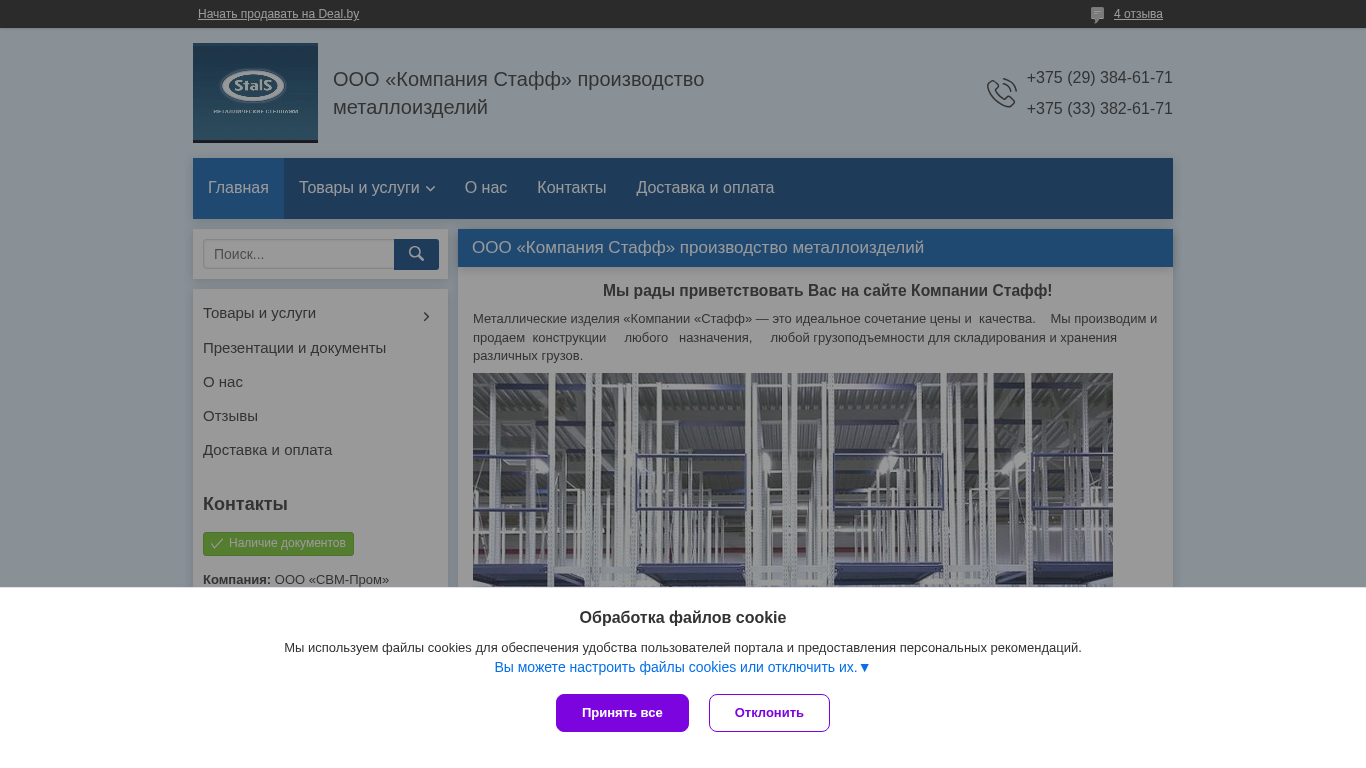Open the Отзывы sidebar link
The image size is (1366, 768).
(x=230, y=416)
